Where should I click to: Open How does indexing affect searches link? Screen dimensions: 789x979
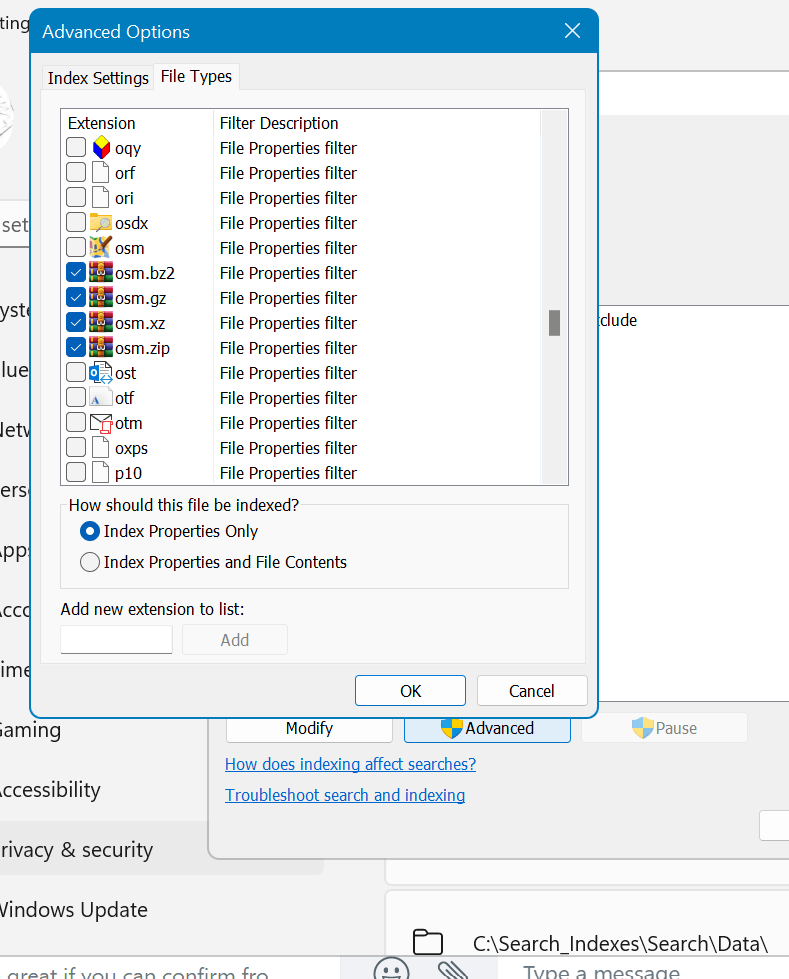pyautogui.click(x=350, y=764)
